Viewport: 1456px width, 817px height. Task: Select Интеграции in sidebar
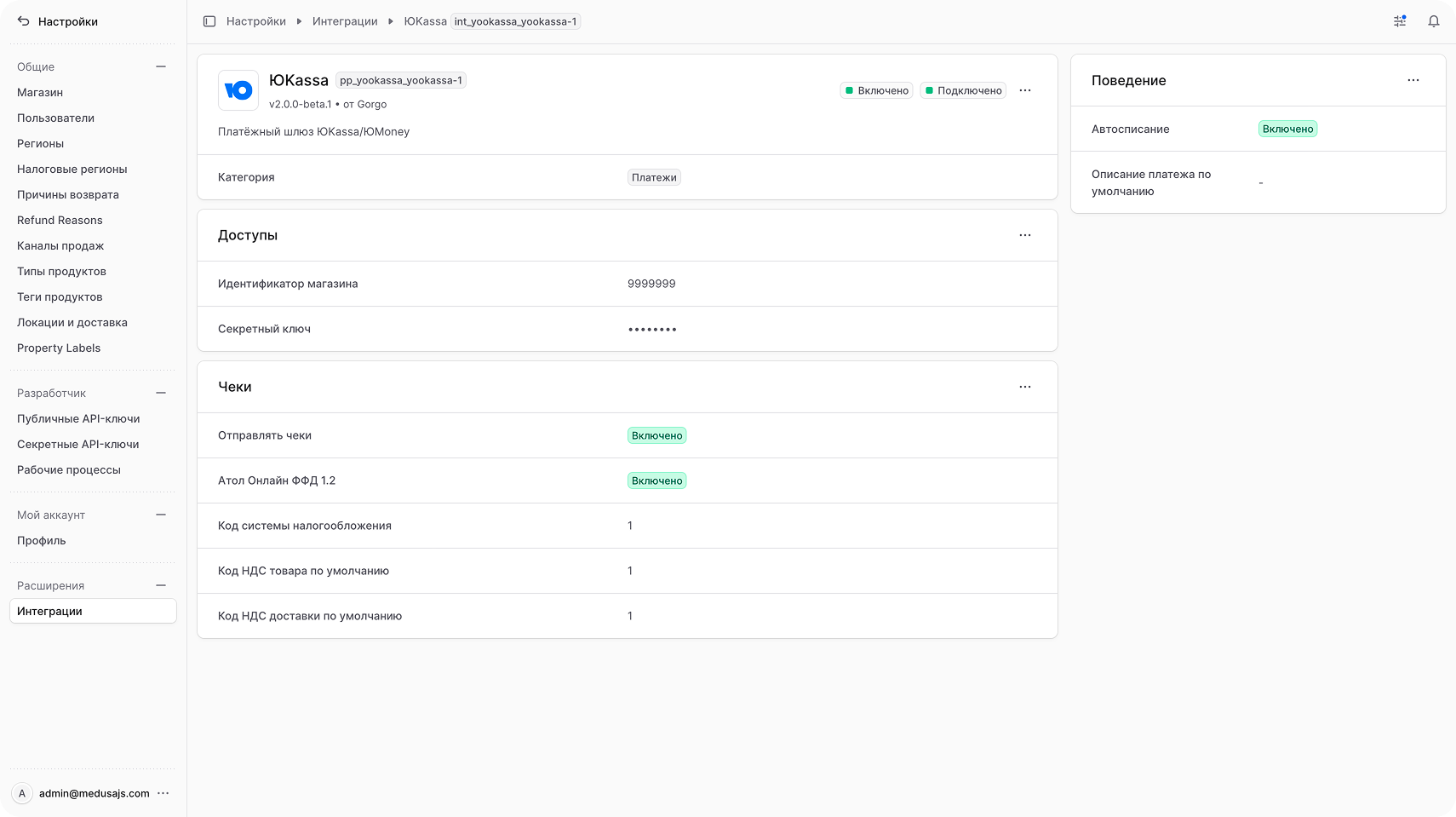pyautogui.click(x=93, y=611)
